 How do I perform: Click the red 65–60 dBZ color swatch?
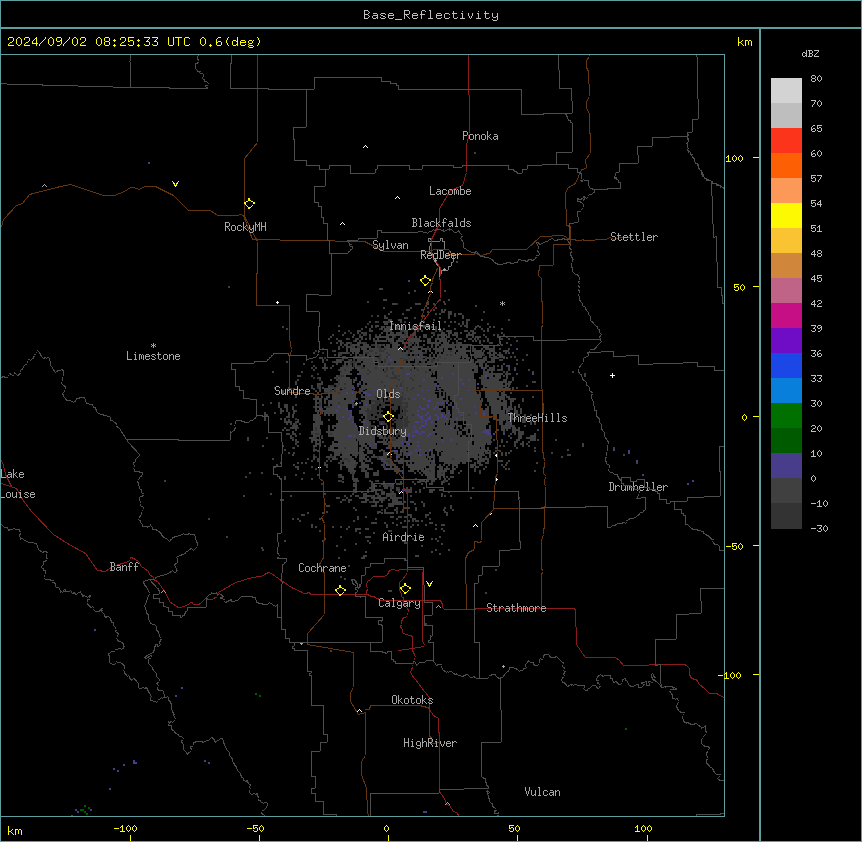[786, 140]
